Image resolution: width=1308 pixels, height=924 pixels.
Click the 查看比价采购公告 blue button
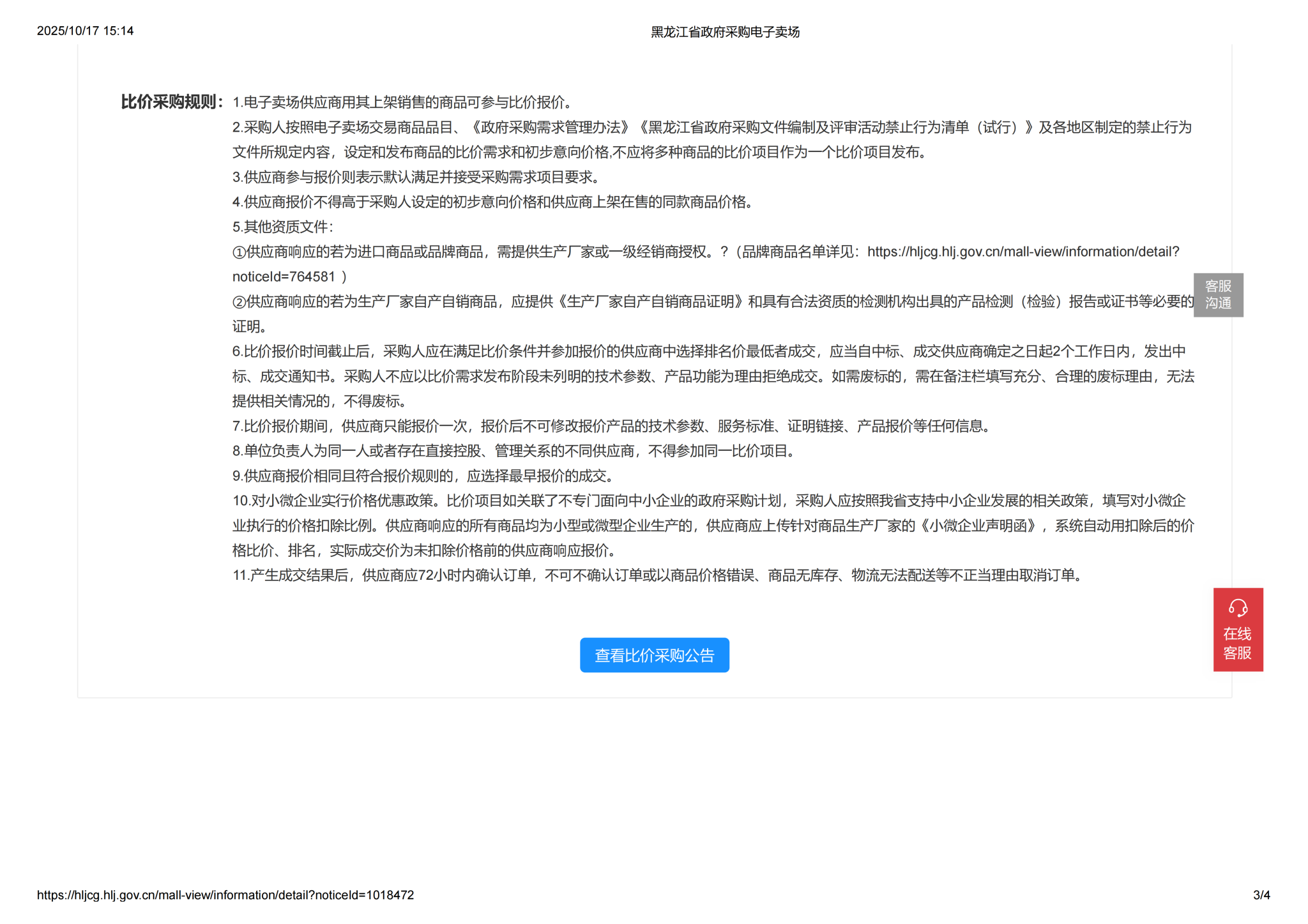(654, 655)
